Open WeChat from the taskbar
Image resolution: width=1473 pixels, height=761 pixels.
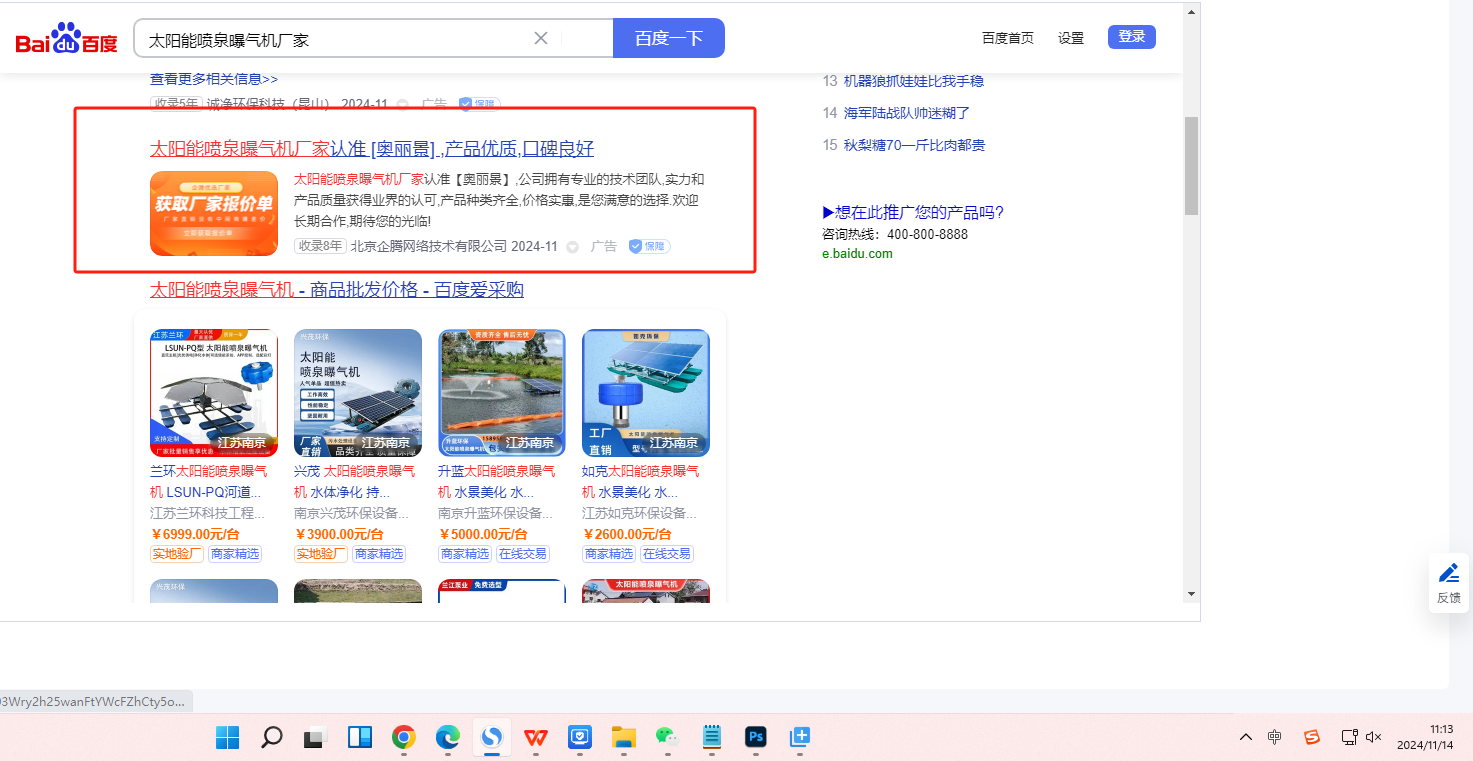(x=667, y=738)
